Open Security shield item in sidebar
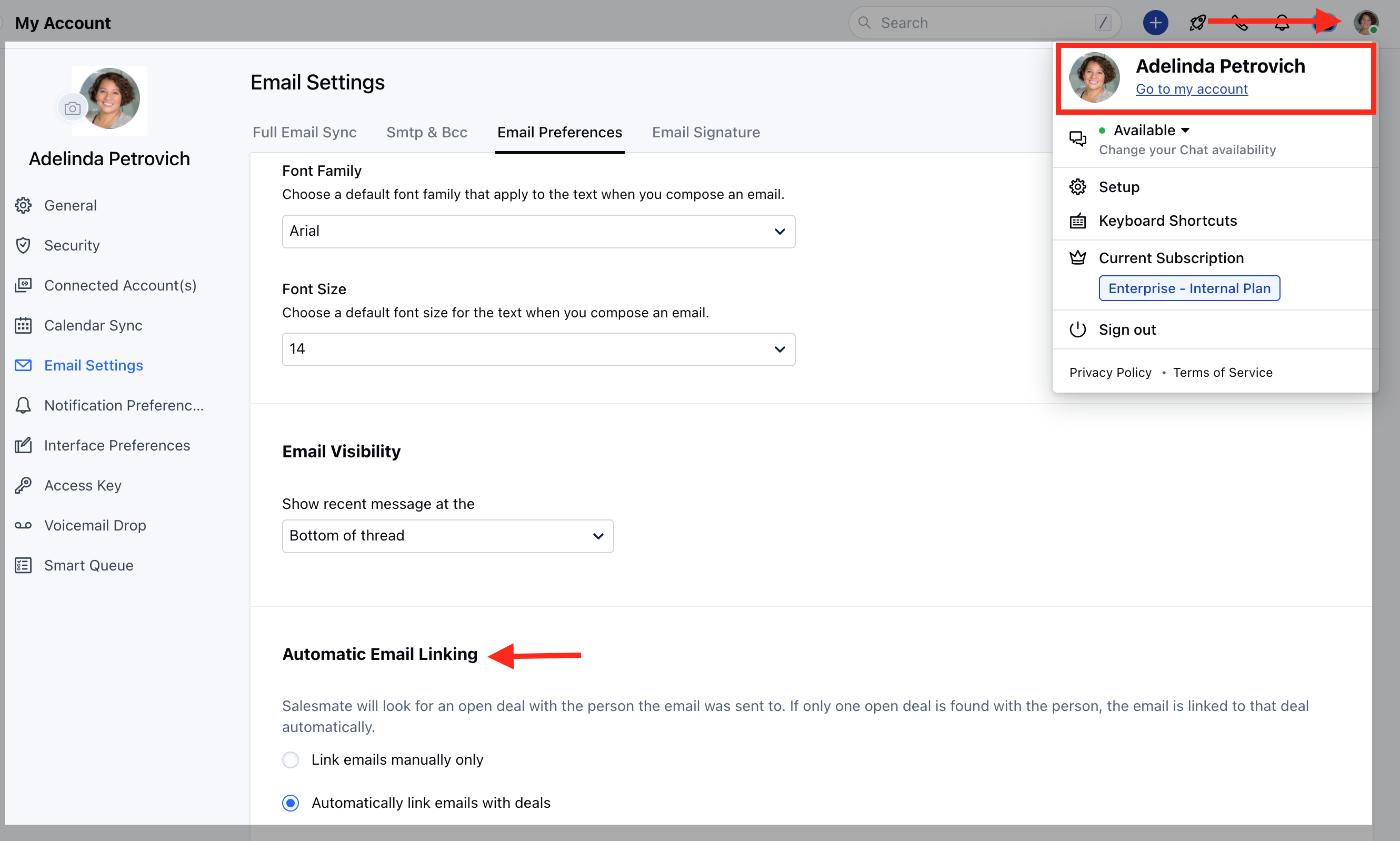This screenshot has width=1400, height=841. pos(72,245)
